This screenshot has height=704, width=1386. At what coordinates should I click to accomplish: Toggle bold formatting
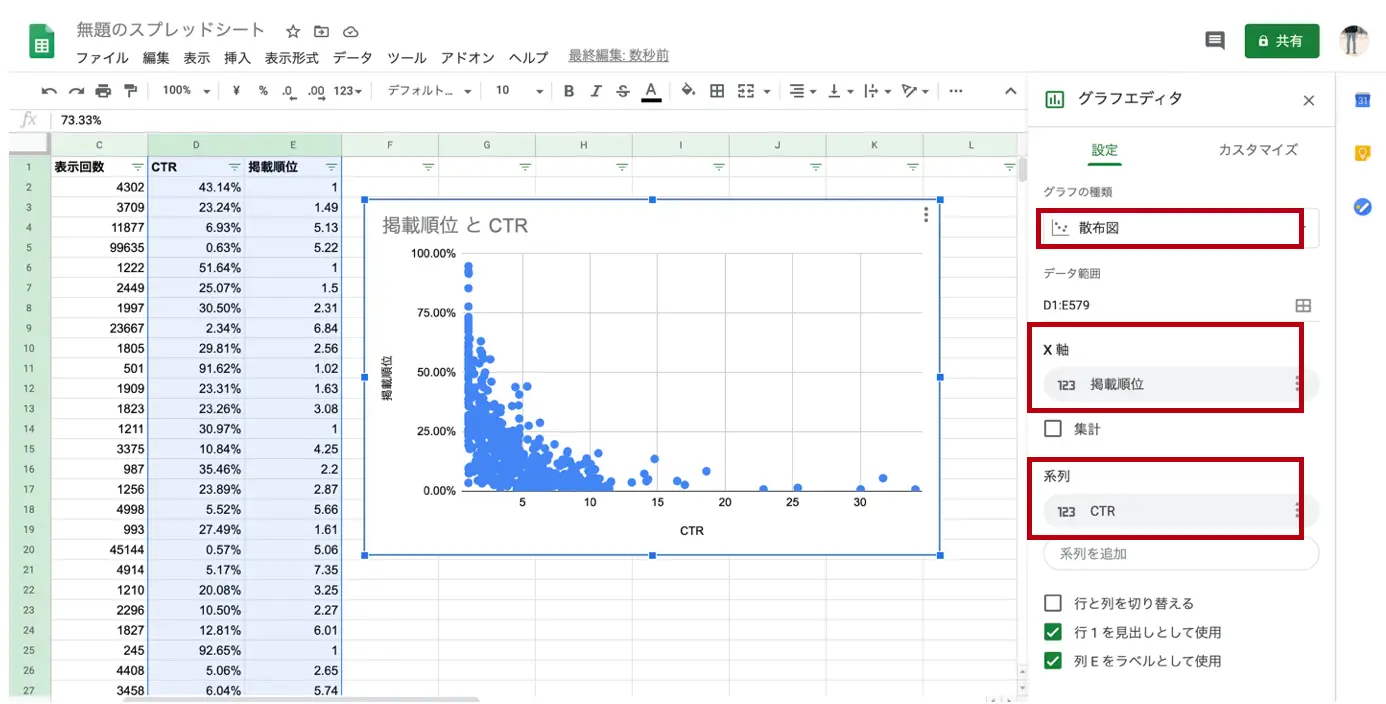[569, 91]
